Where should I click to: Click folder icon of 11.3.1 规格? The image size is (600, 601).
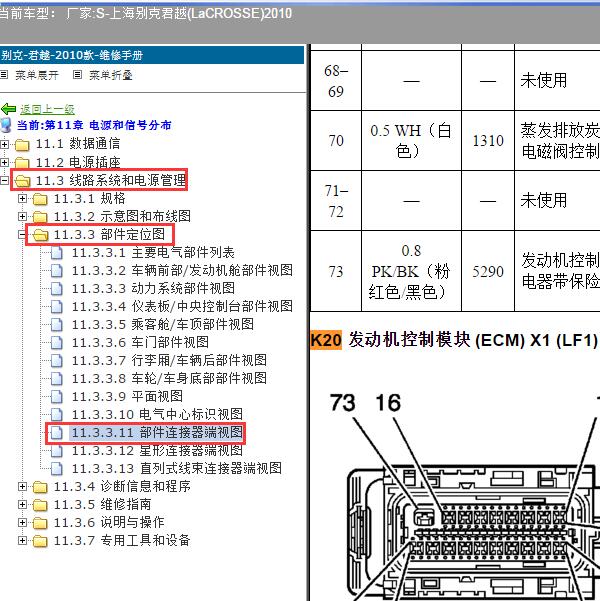[x=40, y=199]
